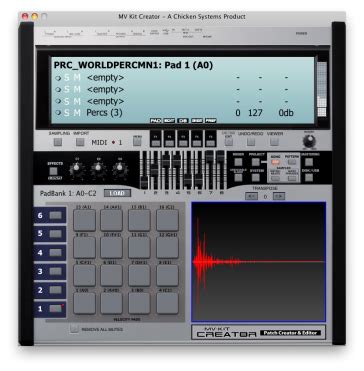Select pad bank 4 button
This screenshot has height=371, width=364.
click(x=56, y=252)
